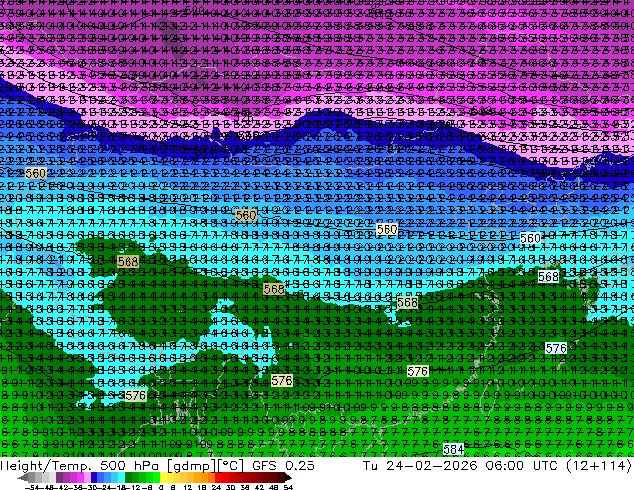Click the '[°C]' unit label in title
This screenshot has width=634, height=490.
(x=231, y=465)
